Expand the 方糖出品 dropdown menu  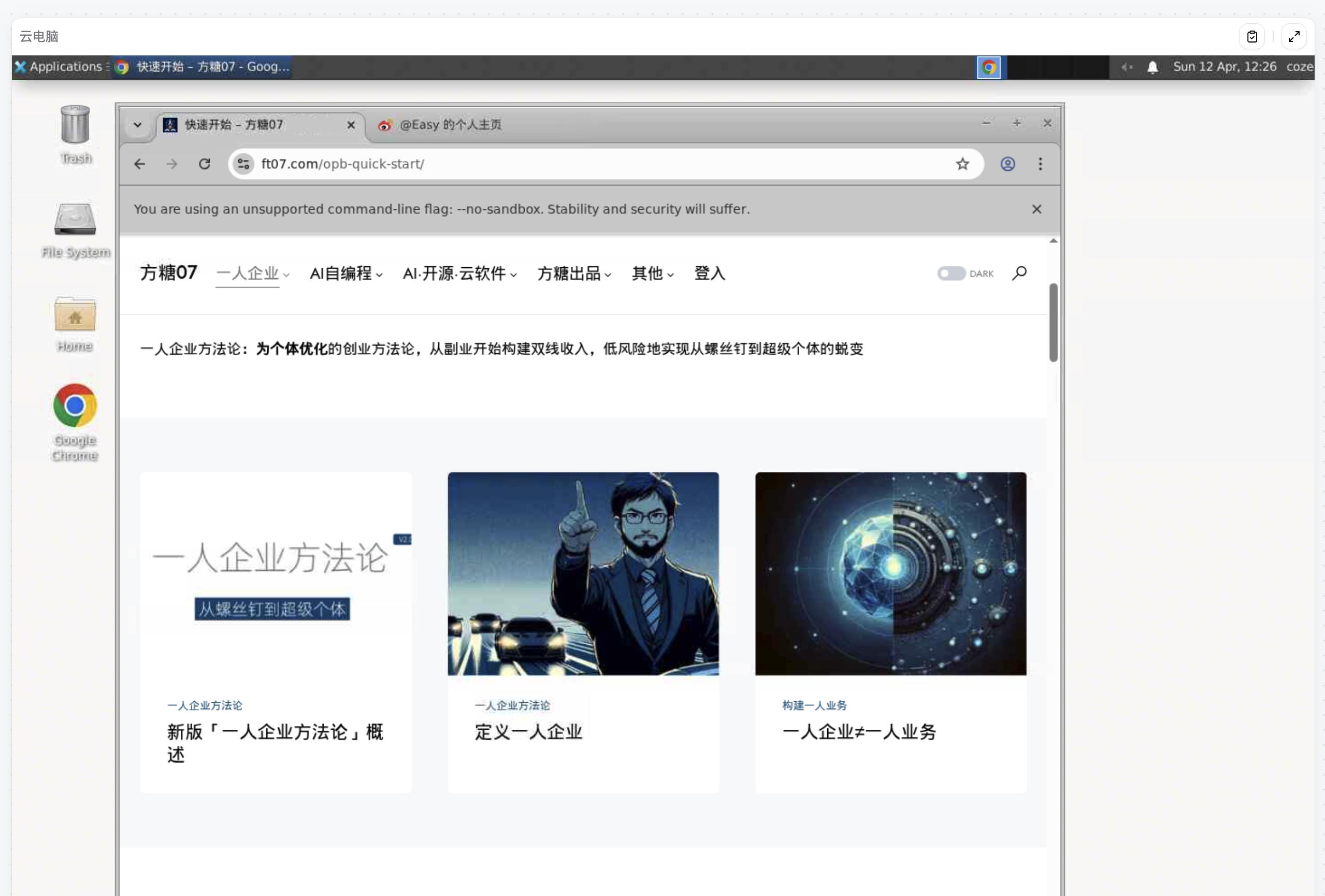pos(573,273)
